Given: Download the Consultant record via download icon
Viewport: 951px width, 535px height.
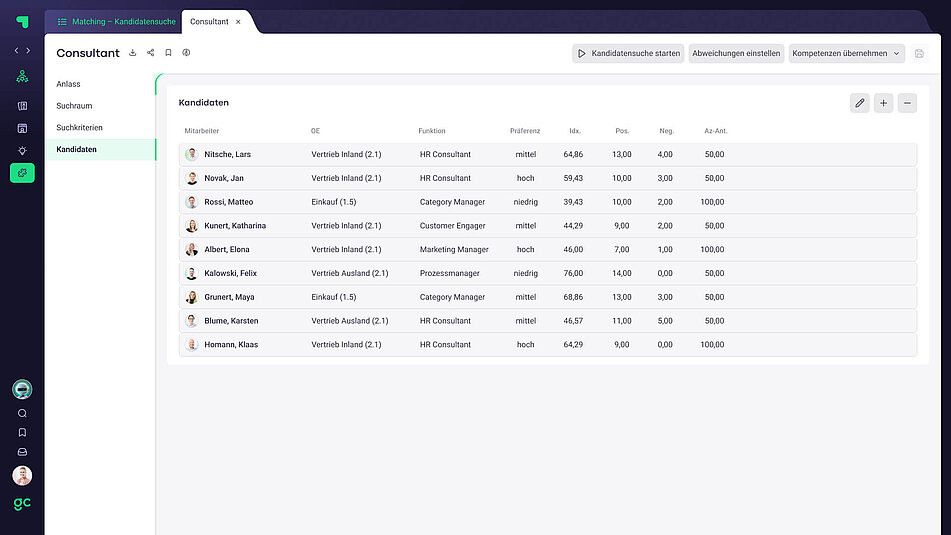Looking at the screenshot, I should click(x=132, y=53).
